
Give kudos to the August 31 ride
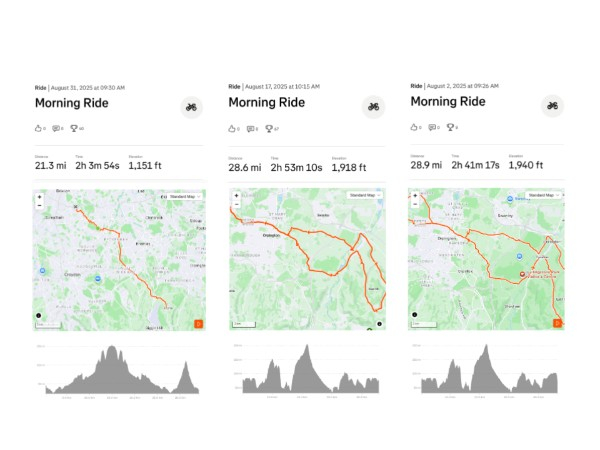pos(39,128)
